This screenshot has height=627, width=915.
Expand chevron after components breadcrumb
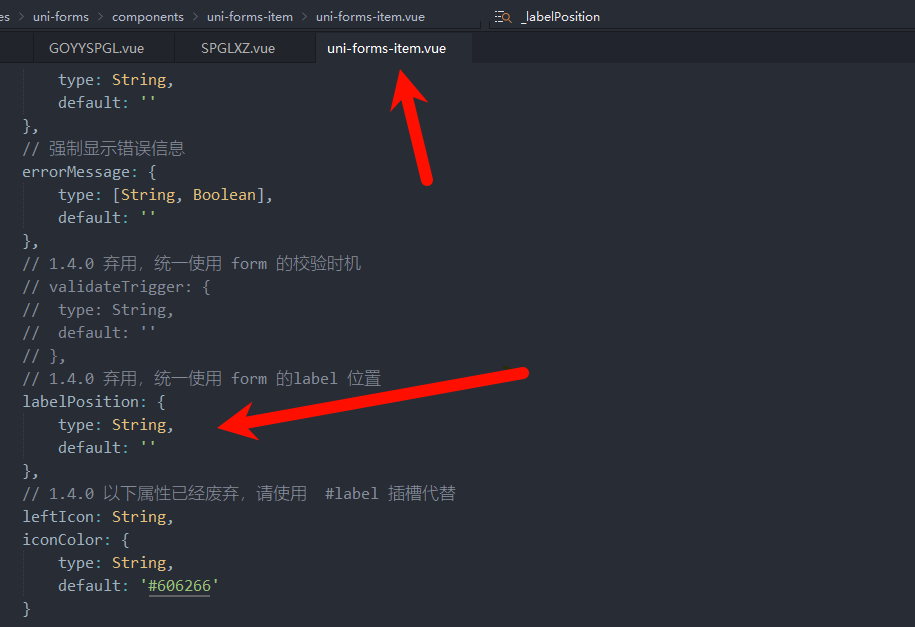pos(195,17)
